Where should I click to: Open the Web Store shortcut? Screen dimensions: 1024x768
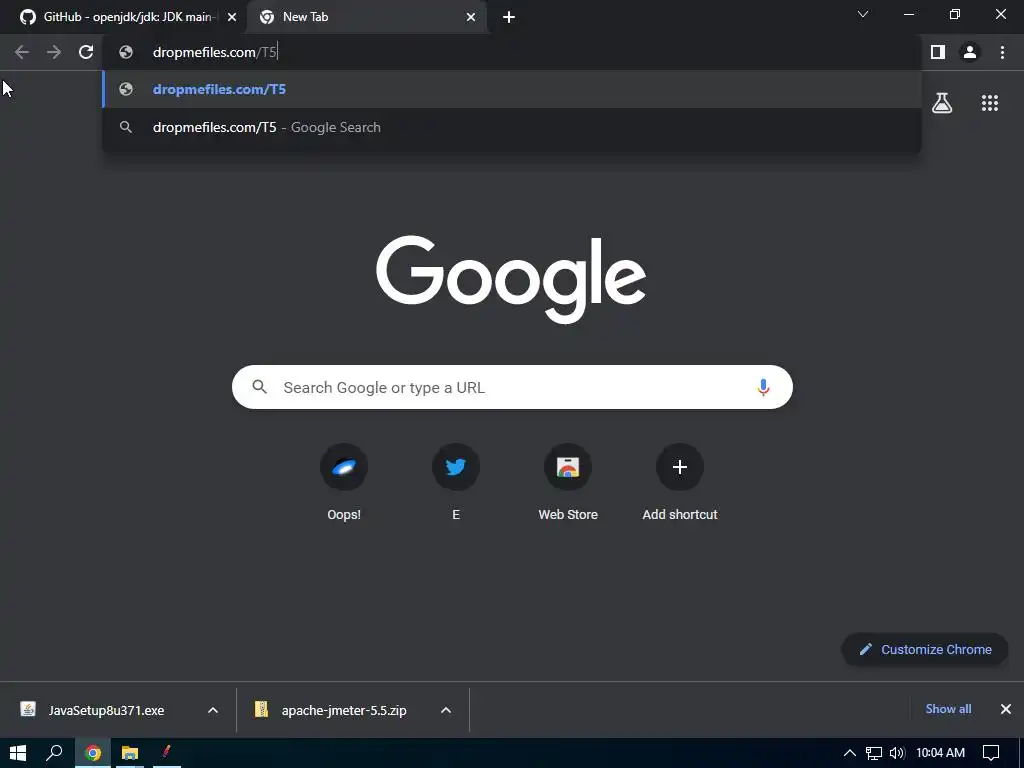568,482
